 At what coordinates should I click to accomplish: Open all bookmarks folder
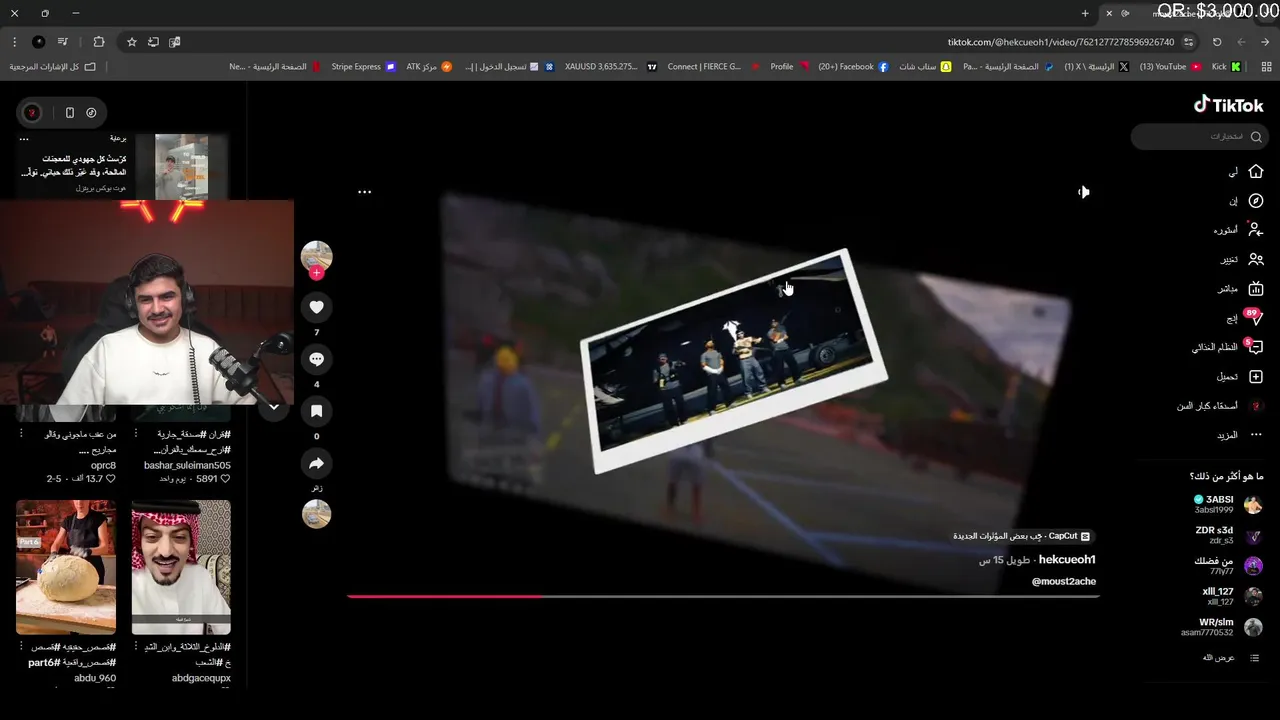pyautogui.click(x=52, y=67)
